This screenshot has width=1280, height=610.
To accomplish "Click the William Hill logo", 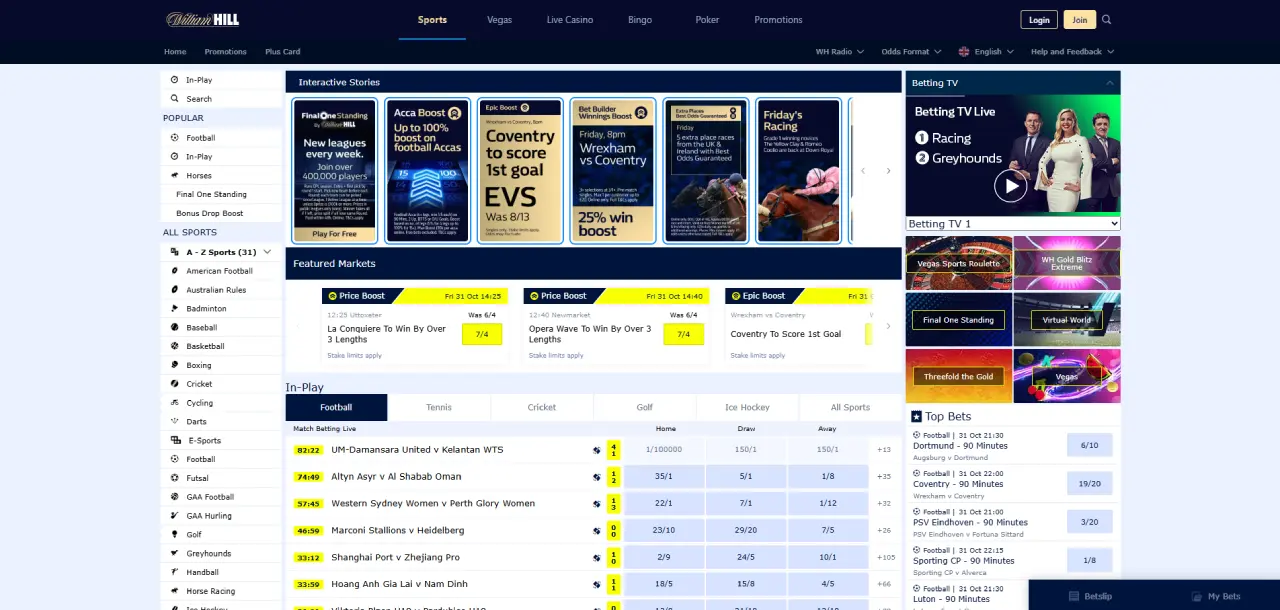I will pyautogui.click(x=202, y=20).
